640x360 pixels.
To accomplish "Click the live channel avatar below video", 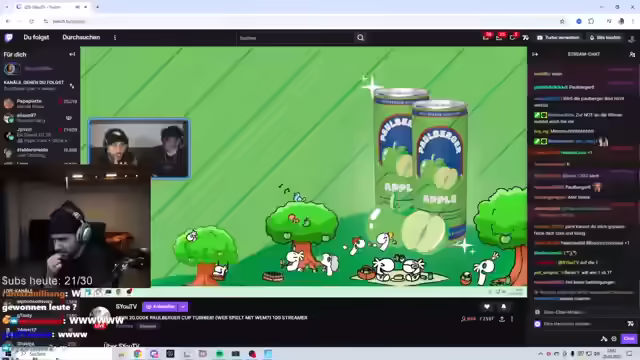I will point(100,317).
